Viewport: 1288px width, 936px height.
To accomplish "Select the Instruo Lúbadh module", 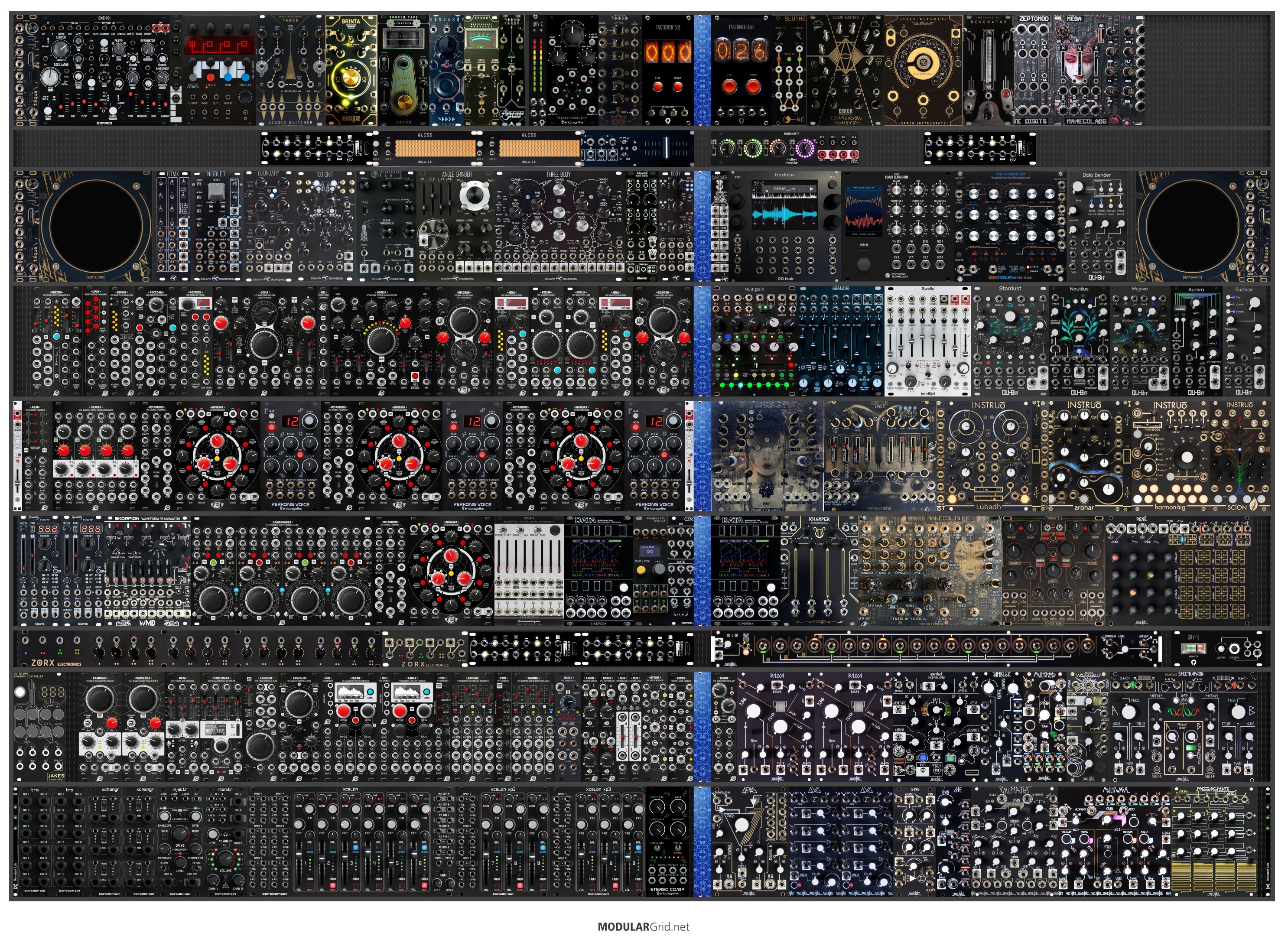I will pos(988,456).
